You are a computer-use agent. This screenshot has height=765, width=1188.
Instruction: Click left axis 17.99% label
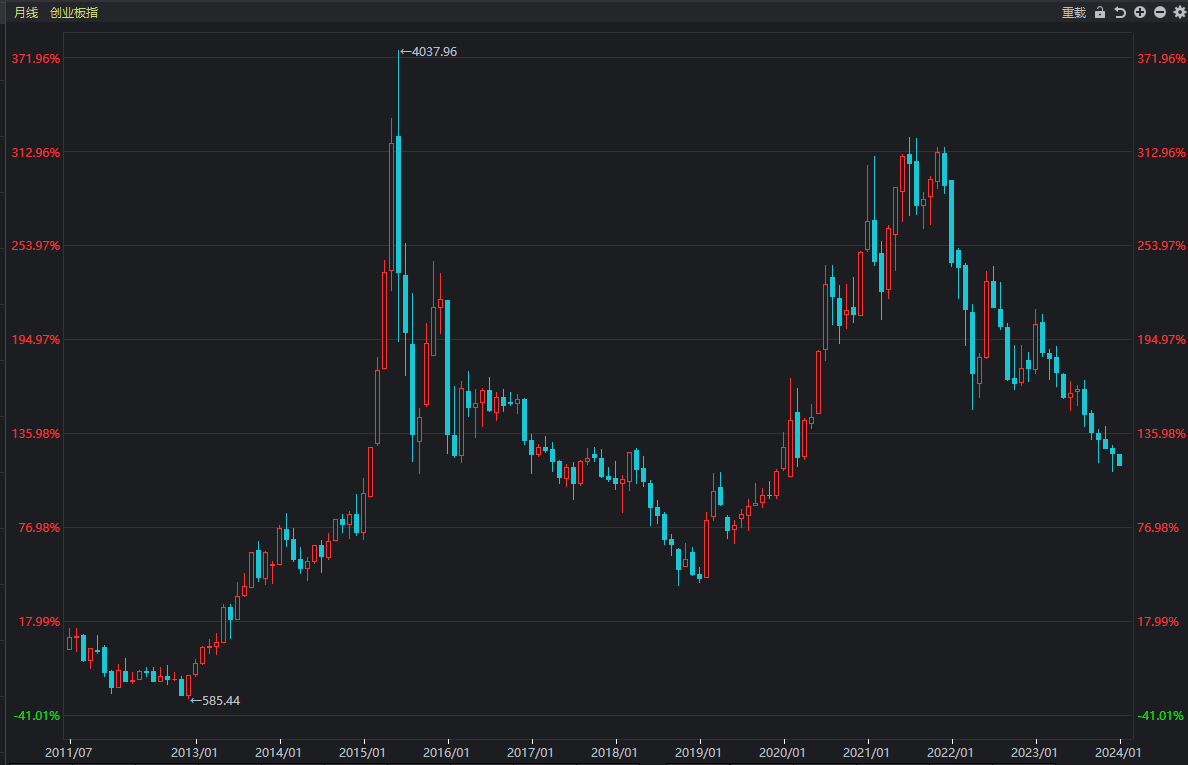point(39,621)
